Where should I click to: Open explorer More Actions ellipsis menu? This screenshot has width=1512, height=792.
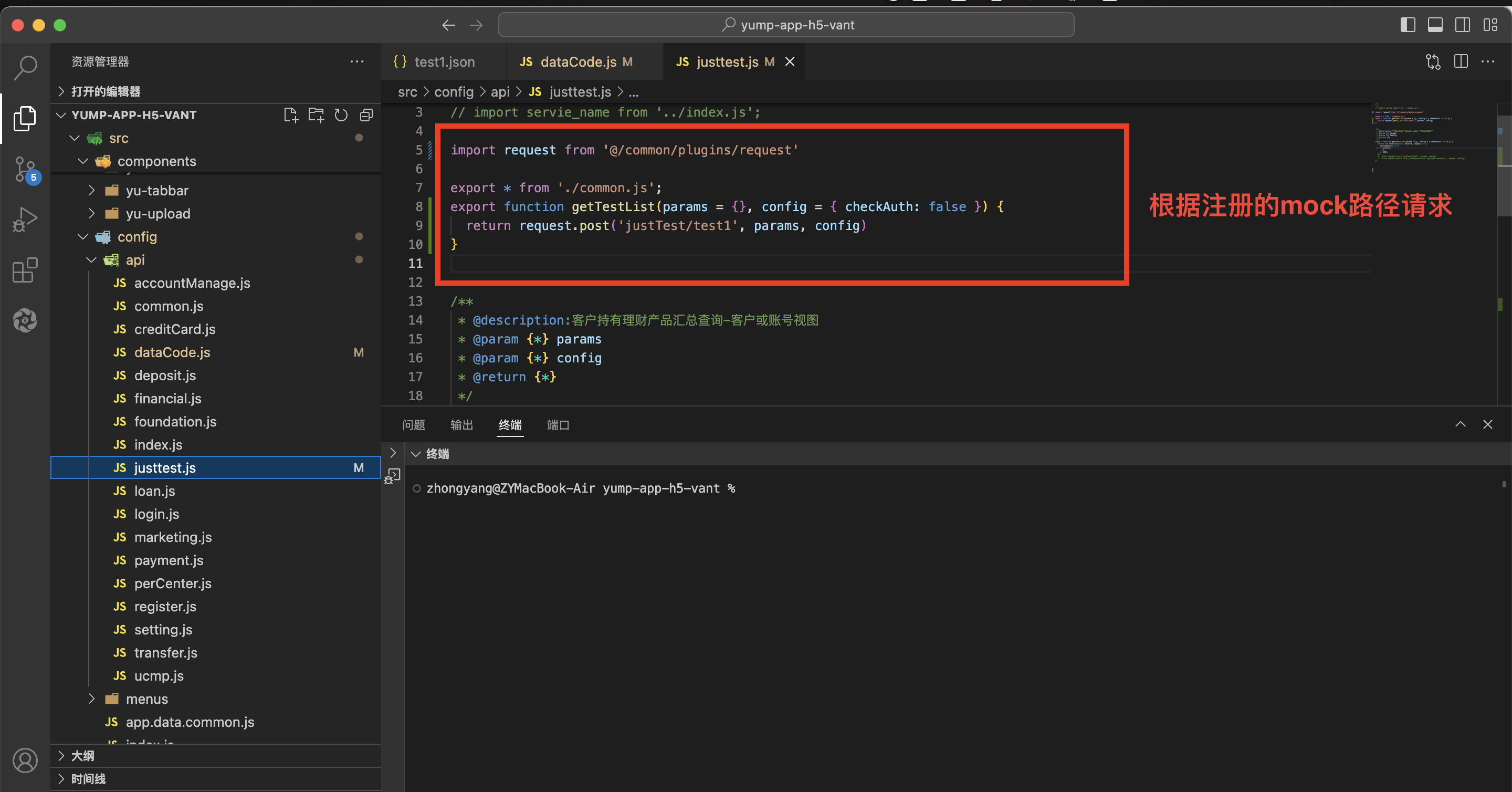[x=357, y=61]
